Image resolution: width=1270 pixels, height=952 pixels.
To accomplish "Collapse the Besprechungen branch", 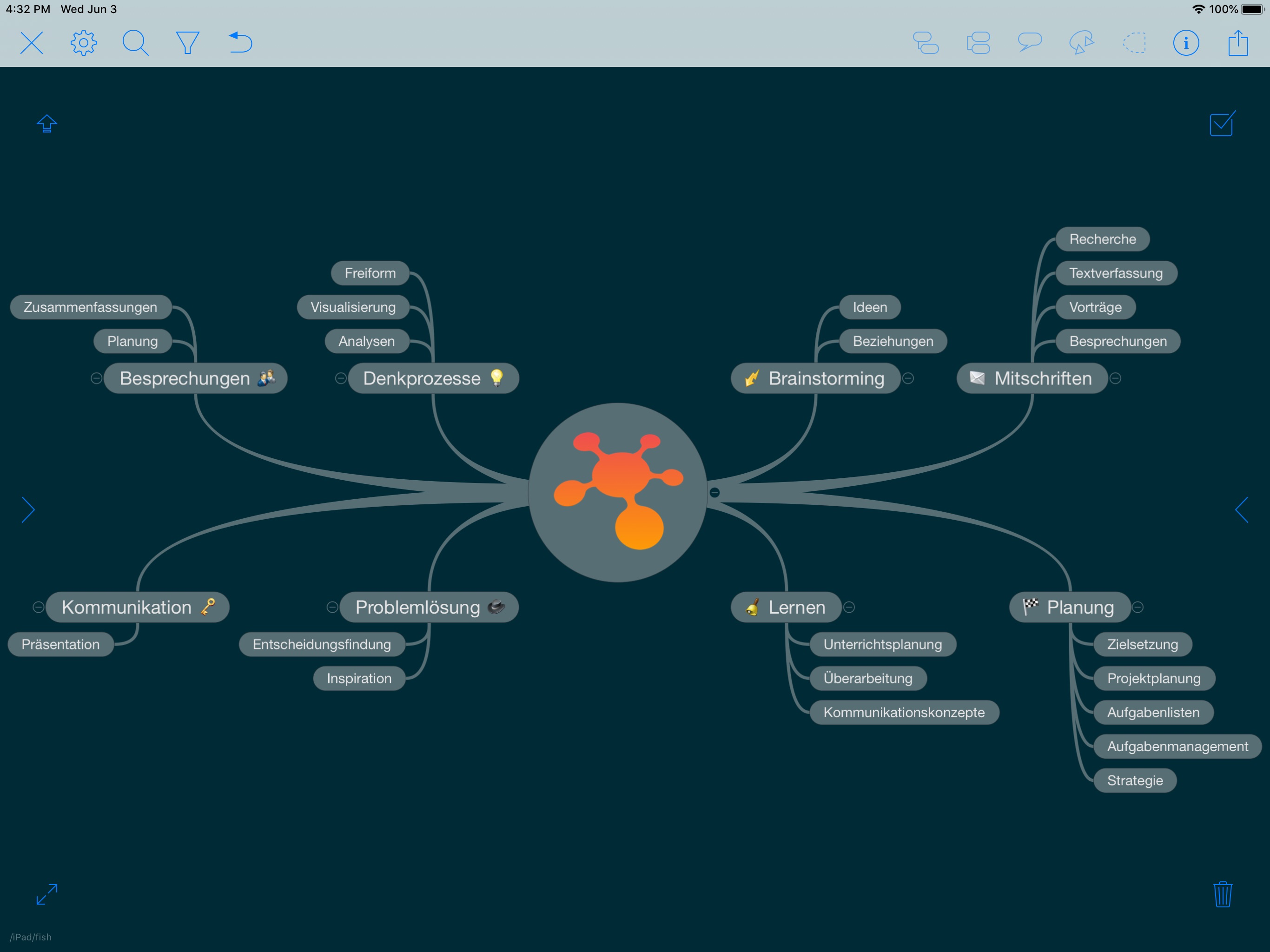I will click(96, 378).
